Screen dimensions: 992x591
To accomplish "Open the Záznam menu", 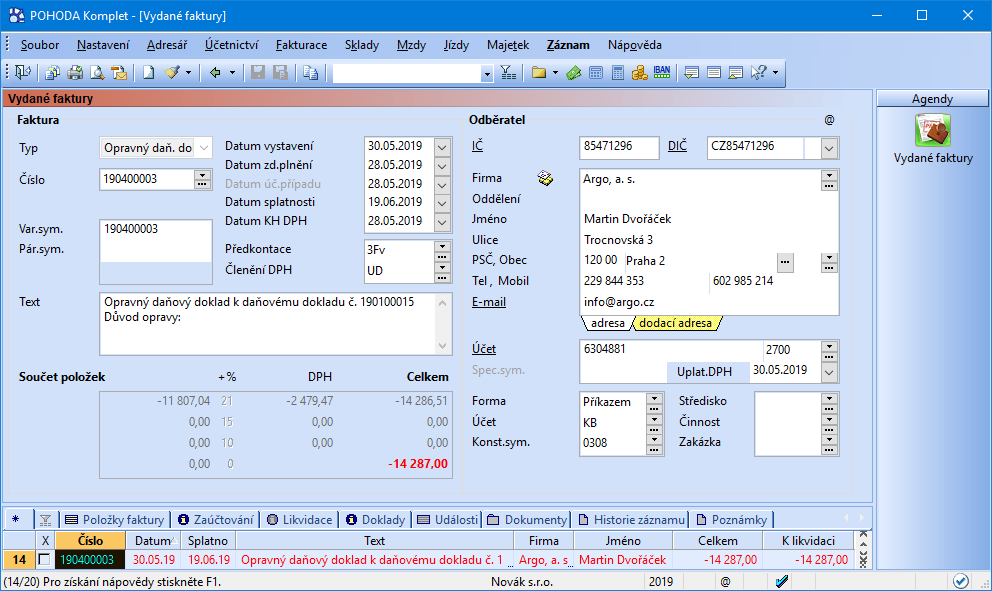I will [568, 45].
